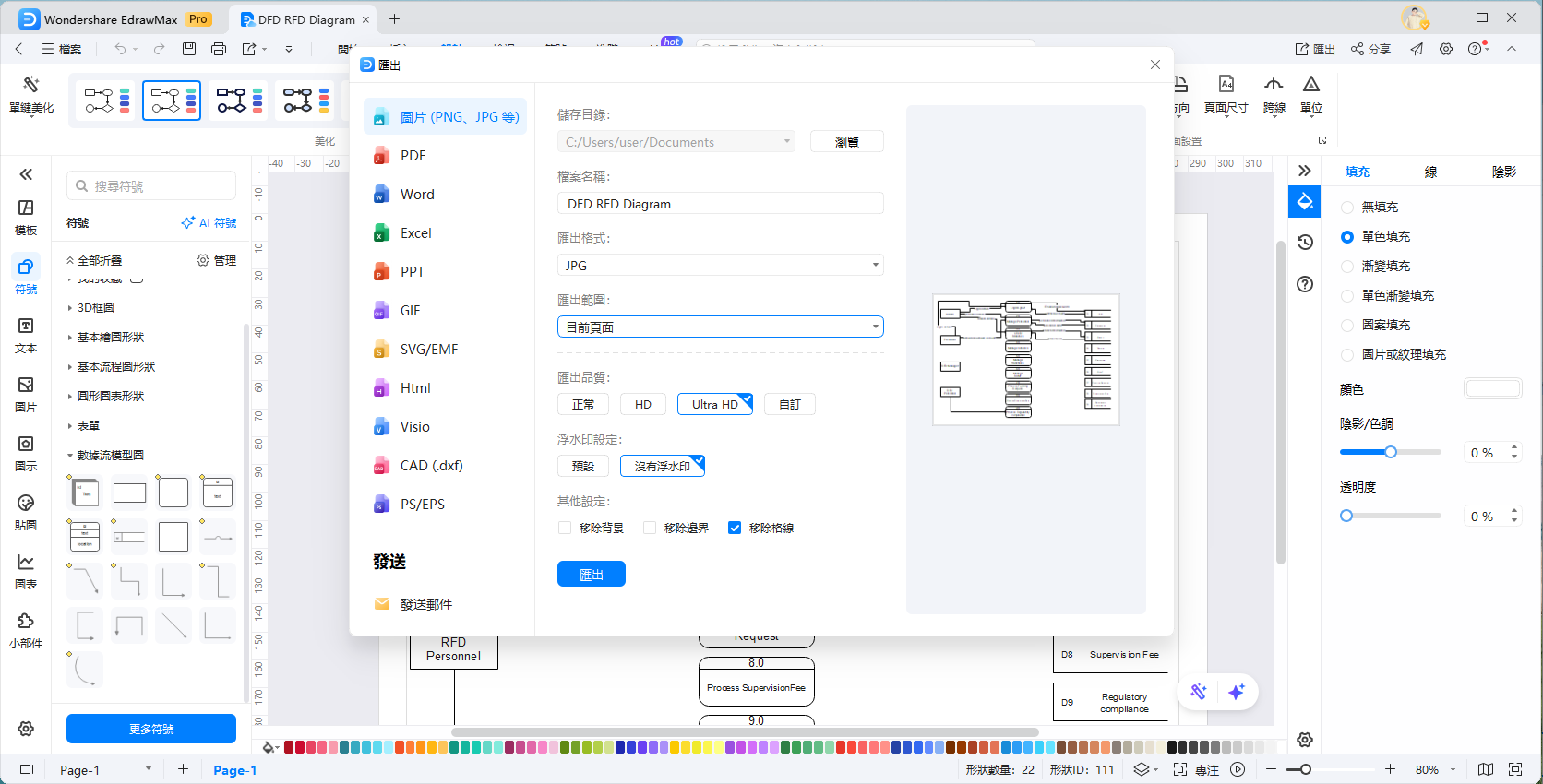Open the unit tool in ribbon

[1311, 95]
